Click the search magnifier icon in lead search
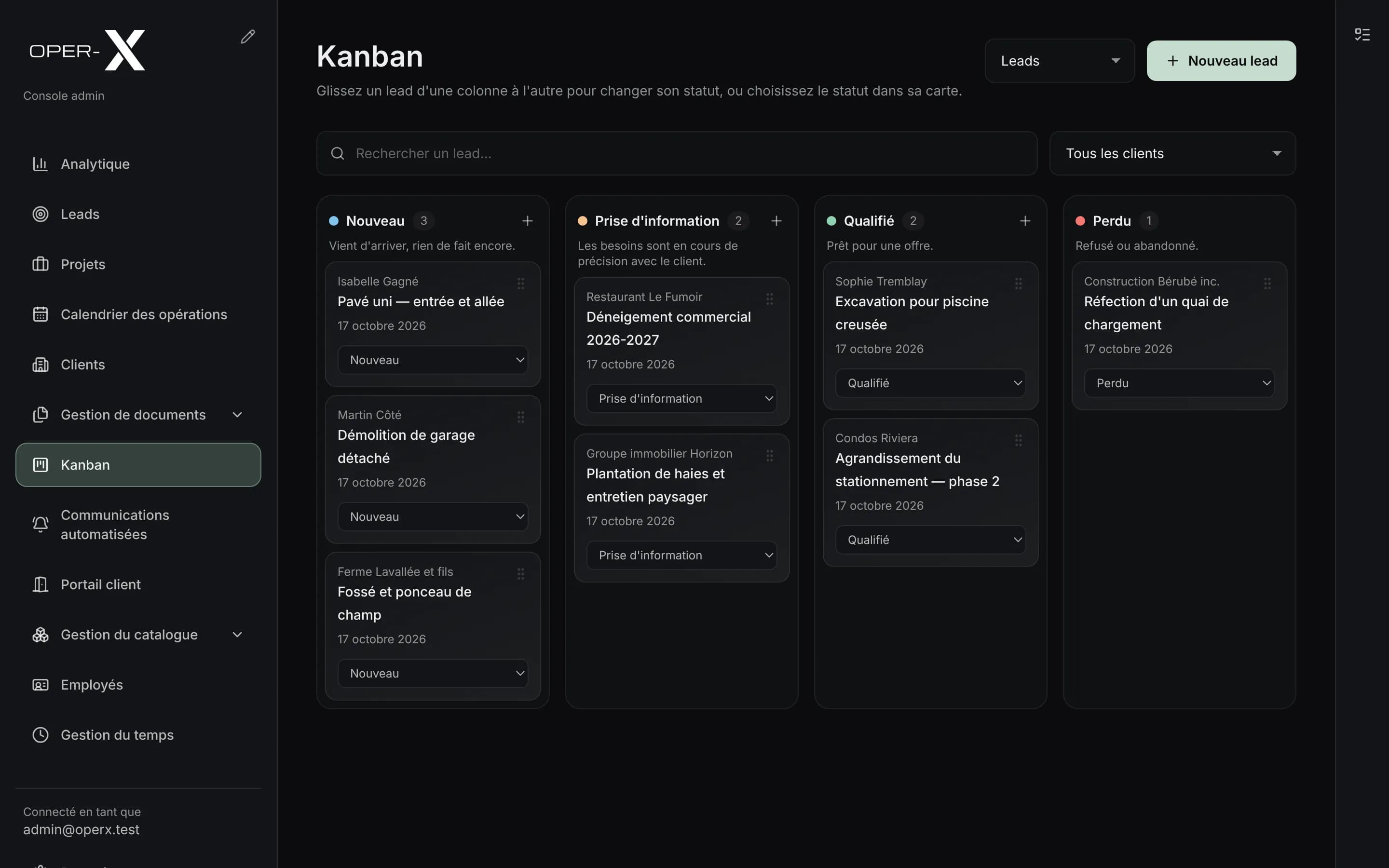Screen dimensions: 1389x868 point(338,153)
